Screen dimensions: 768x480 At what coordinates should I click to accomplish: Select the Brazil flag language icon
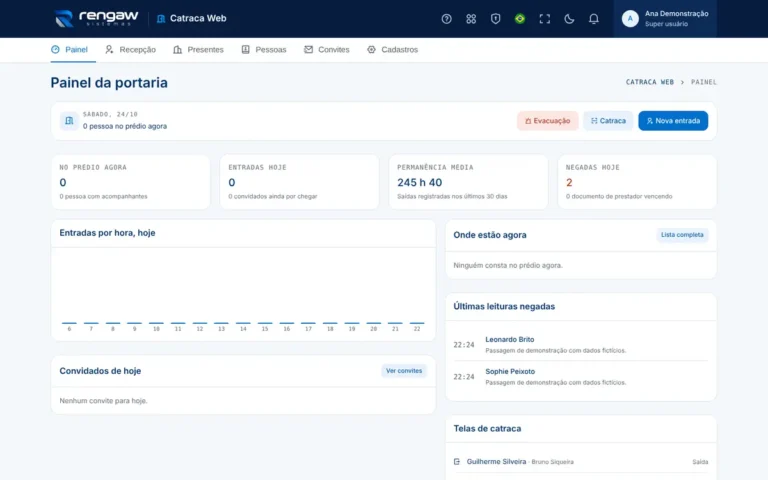[x=520, y=19]
